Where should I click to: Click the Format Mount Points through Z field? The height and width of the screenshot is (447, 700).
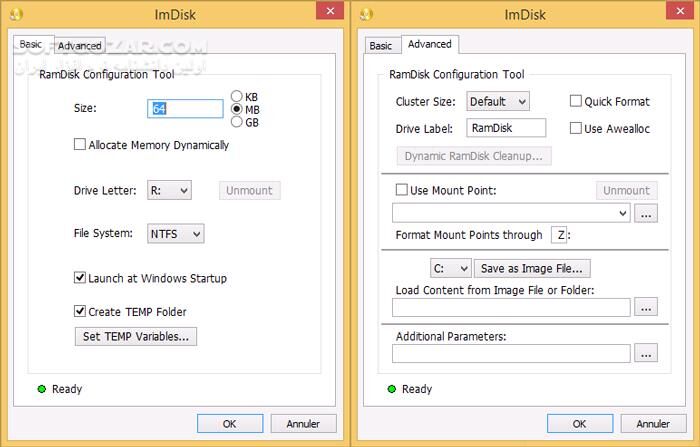tap(559, 235)
